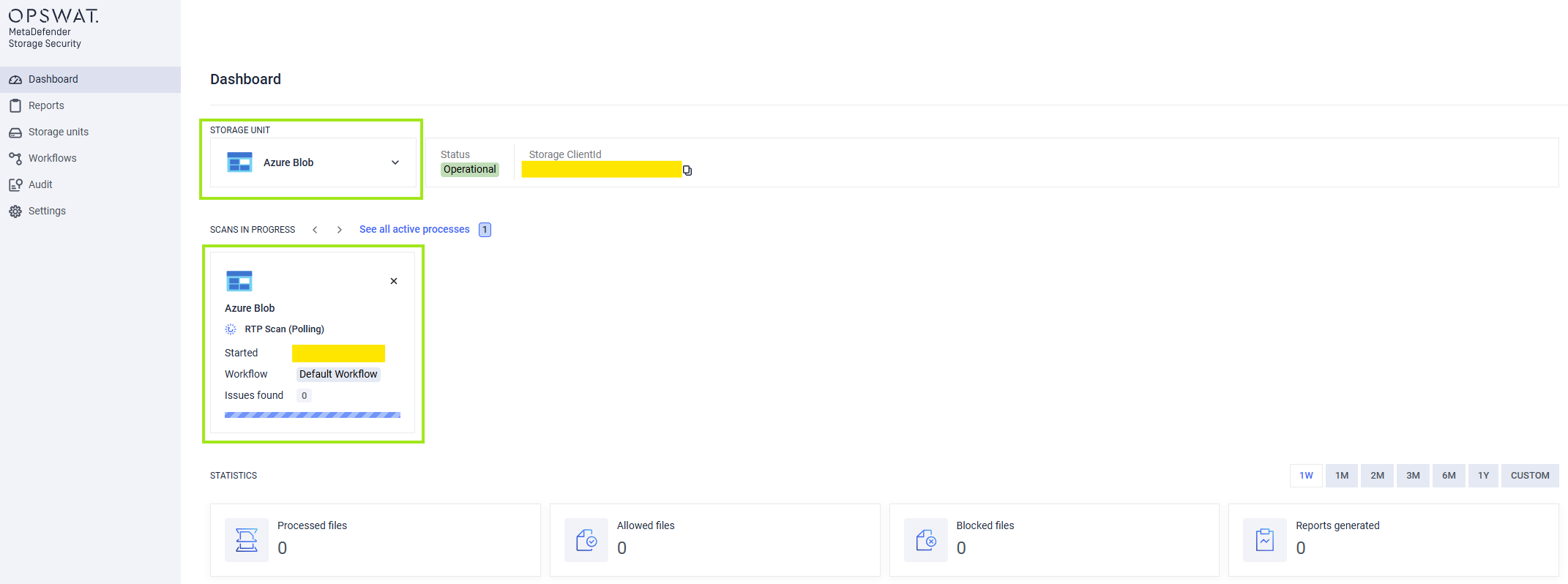Click Azure Blob icon in storage unit selector

pyautogui.click(x=239, y=162)
